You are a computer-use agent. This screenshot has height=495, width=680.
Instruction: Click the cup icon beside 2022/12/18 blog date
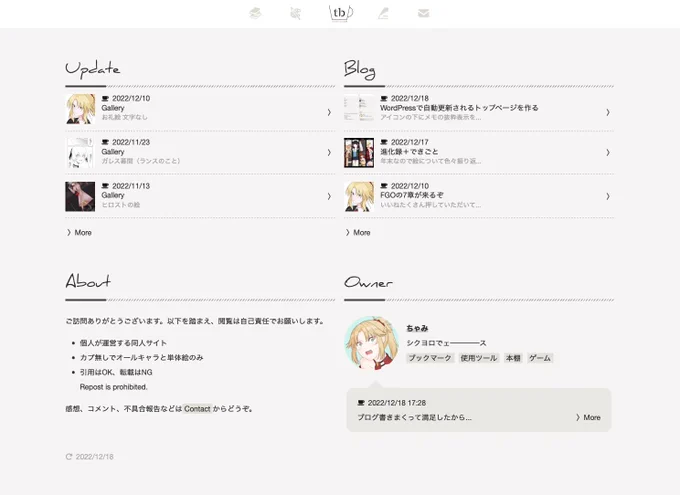(384, 98)
